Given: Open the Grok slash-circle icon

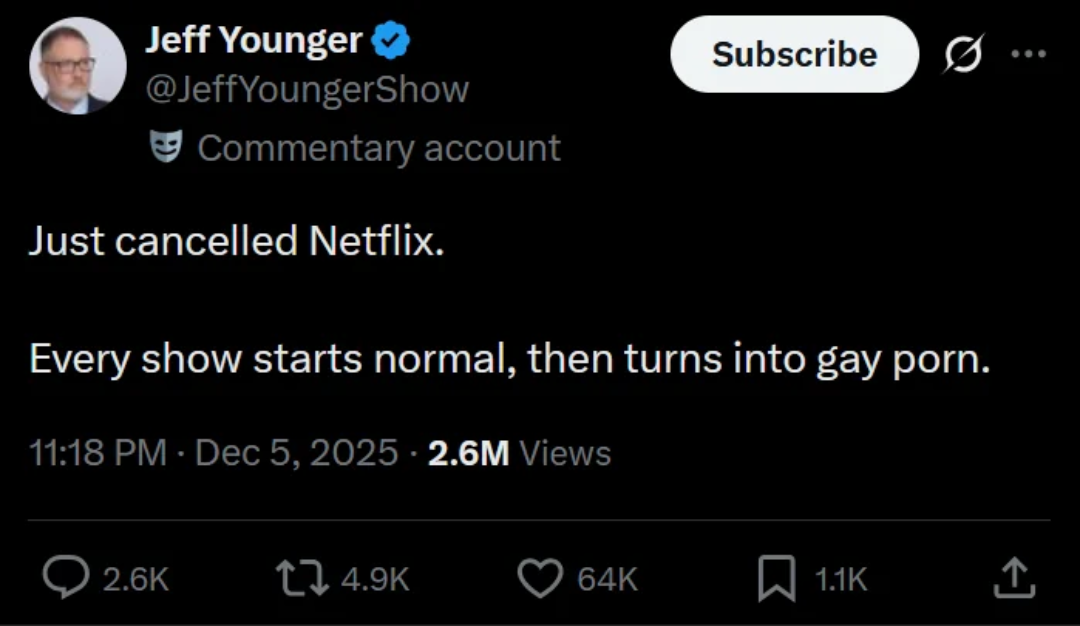Looking at the screenshot, I should [x=963, y=53].
